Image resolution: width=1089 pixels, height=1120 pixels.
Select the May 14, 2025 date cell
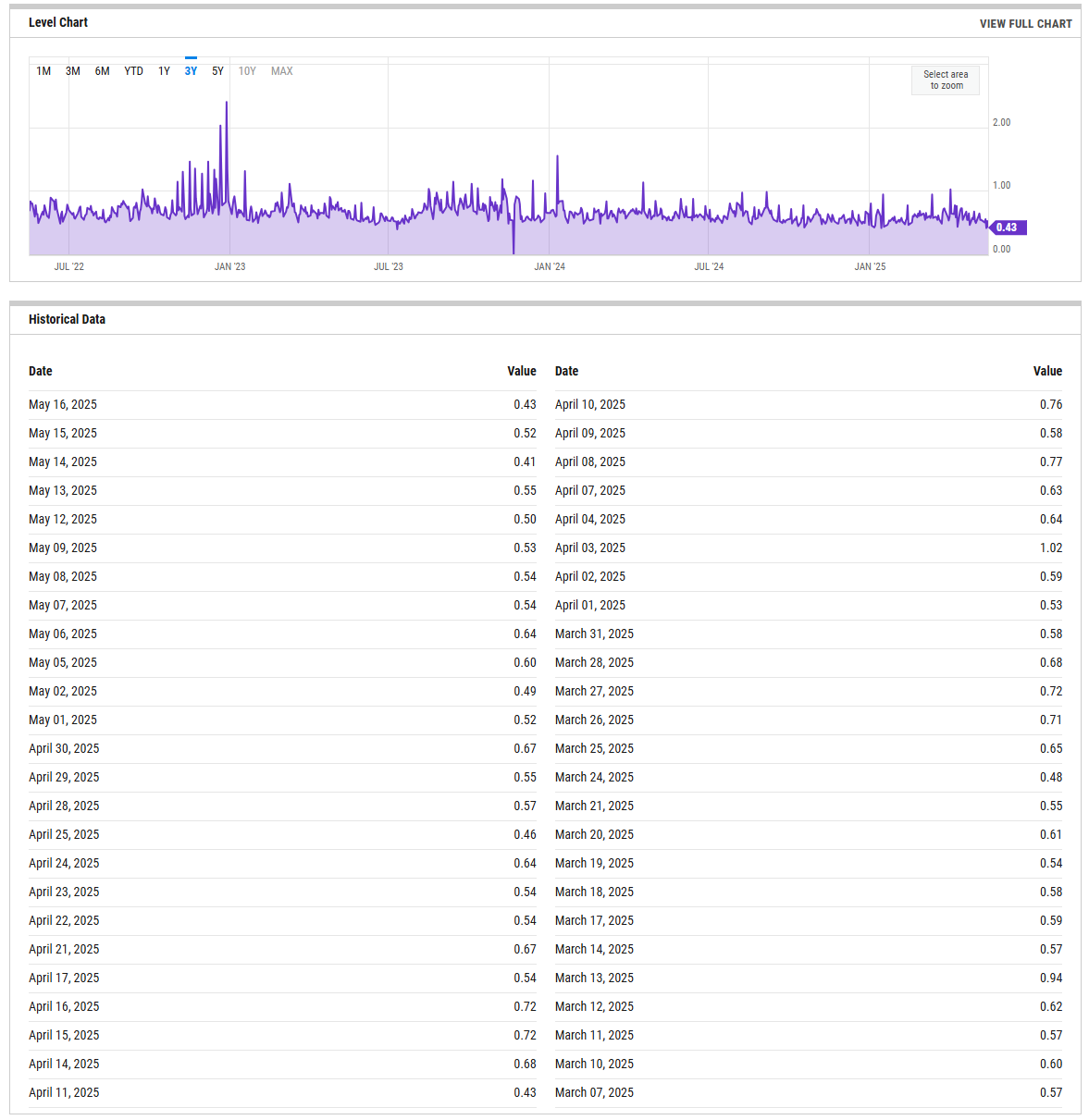63,462
